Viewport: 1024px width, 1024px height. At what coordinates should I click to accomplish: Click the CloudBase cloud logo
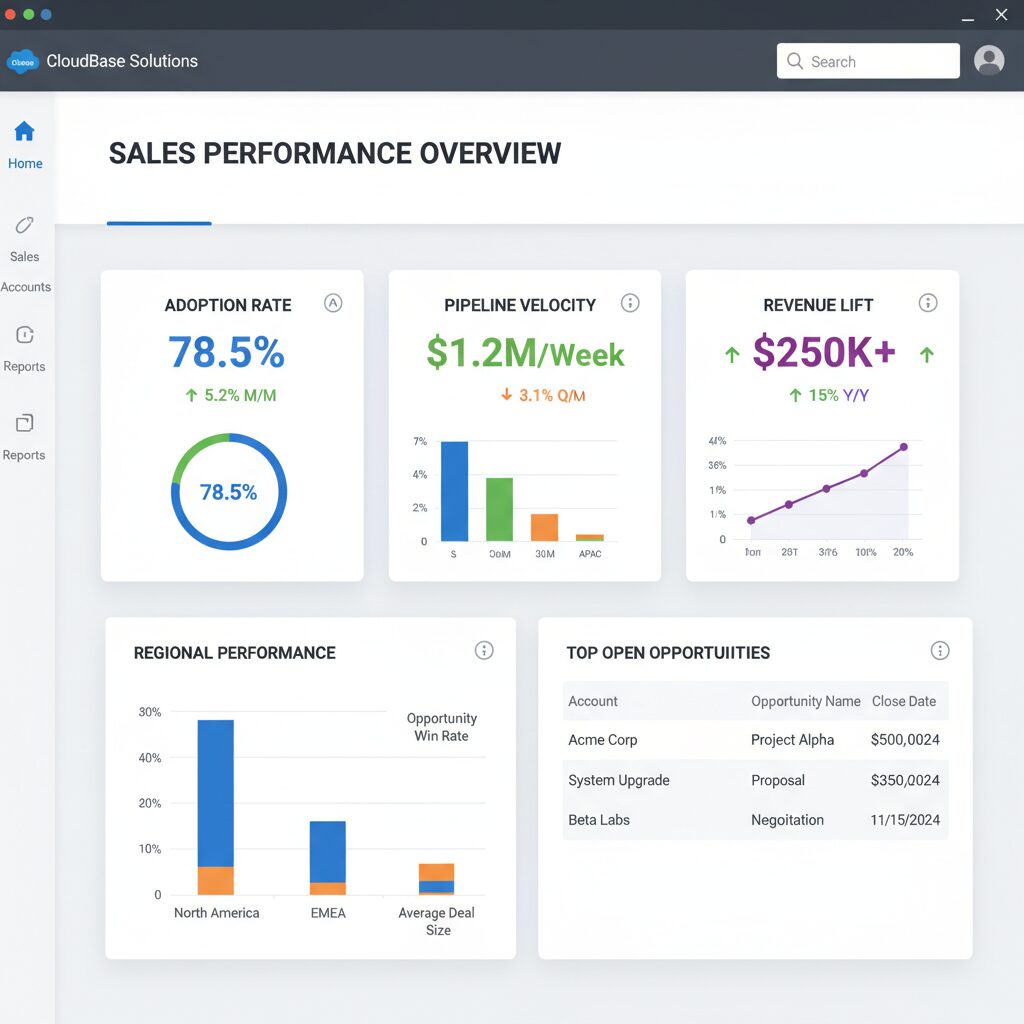click(x=23, y=62)
